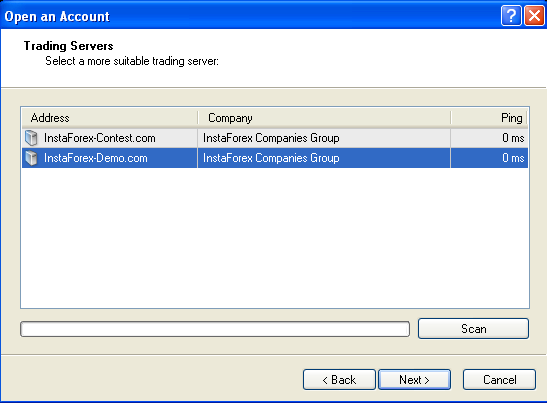This screenshot has height=403, width=550.
Task: Scan for trading servers
Action: 473,329
